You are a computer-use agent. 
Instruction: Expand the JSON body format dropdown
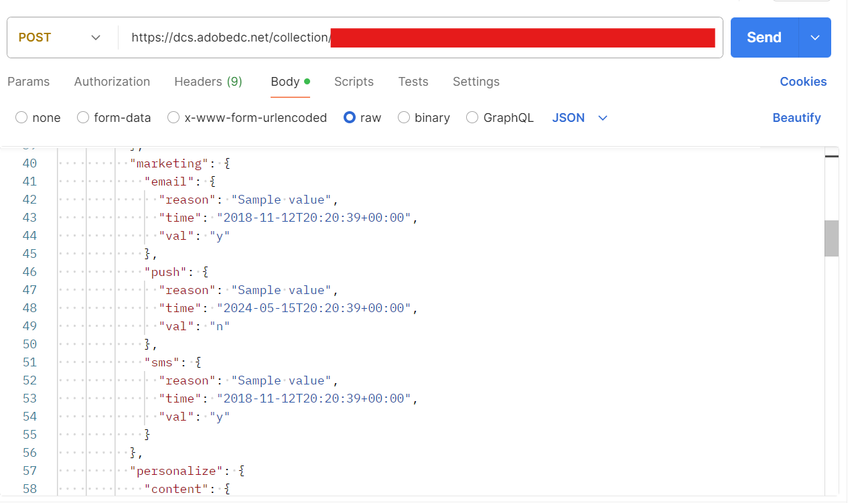pos(580,118)
